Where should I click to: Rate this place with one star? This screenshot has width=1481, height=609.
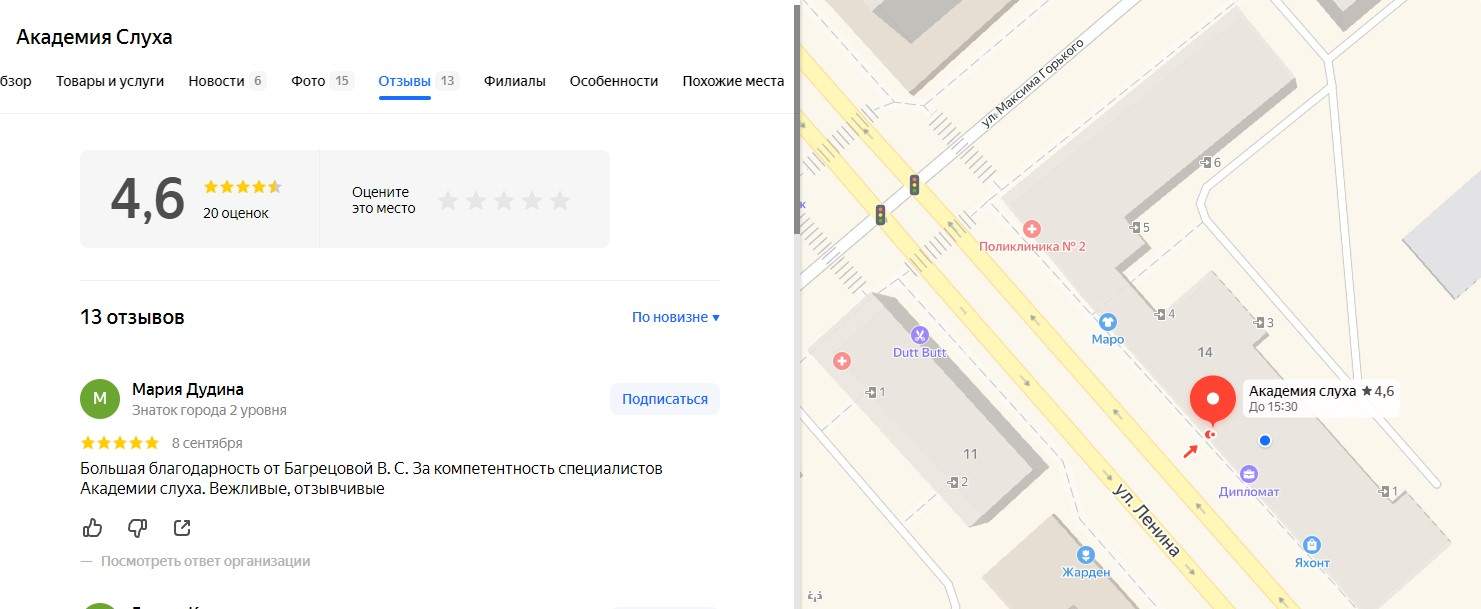coord(448,201)
